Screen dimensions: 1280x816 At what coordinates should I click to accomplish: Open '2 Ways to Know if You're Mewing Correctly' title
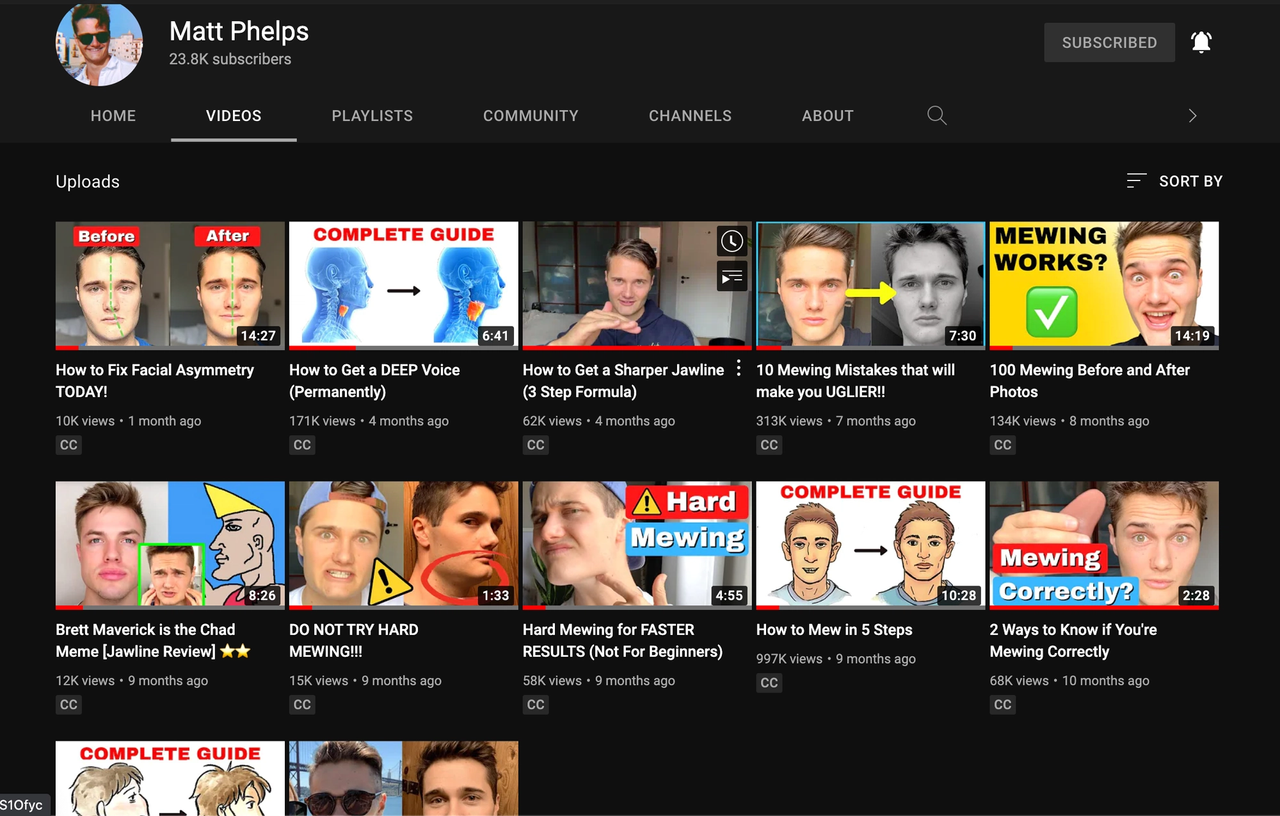[1073, 640]
